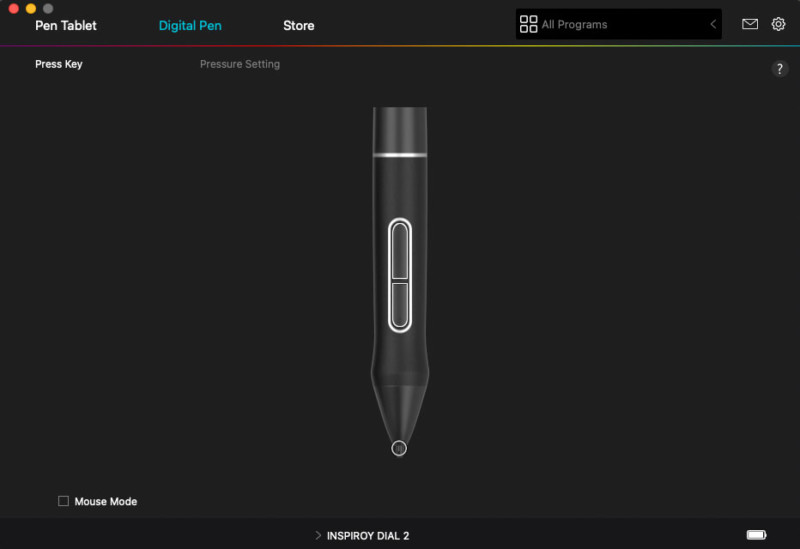The height and width of the screenshot is (549, 800).
Task: Open the settings gear icon
Action: coord(778,24)
